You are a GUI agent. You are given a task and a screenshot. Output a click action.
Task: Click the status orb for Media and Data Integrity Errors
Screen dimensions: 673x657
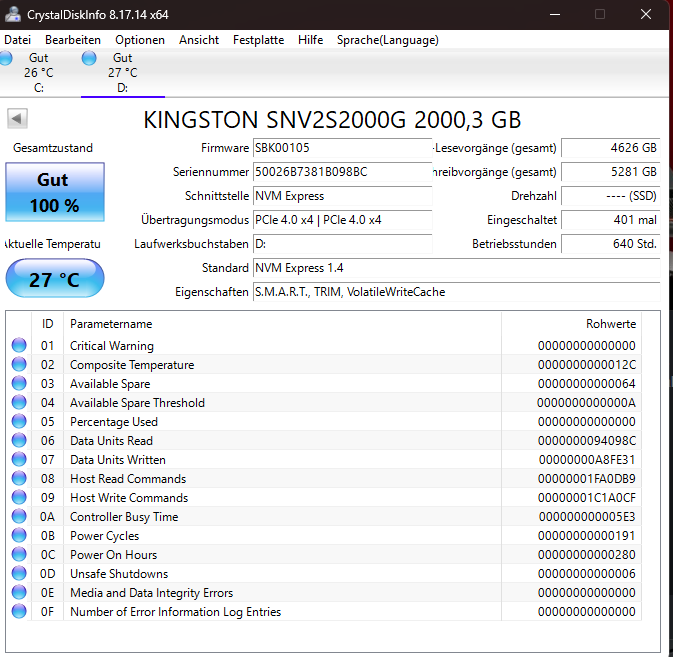[x=19, y=592]
